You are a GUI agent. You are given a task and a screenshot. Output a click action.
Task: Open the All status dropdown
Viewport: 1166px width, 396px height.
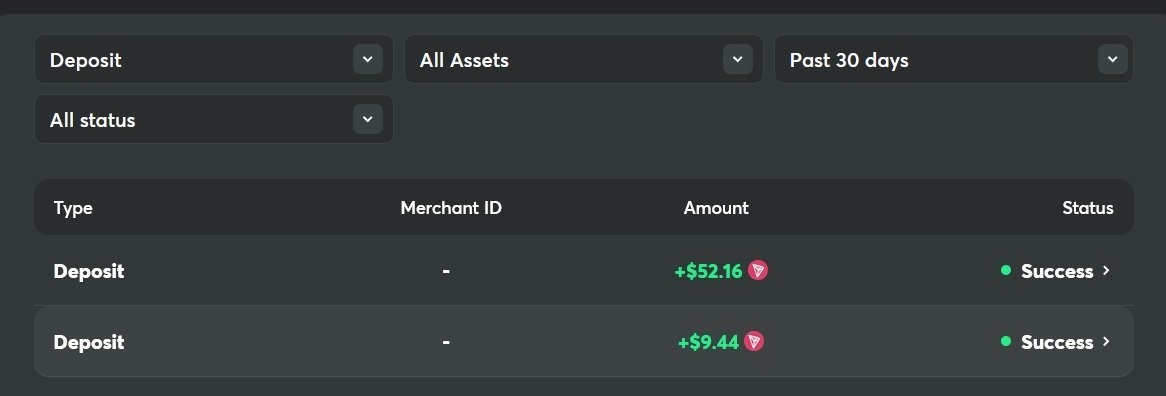[213, 119]
